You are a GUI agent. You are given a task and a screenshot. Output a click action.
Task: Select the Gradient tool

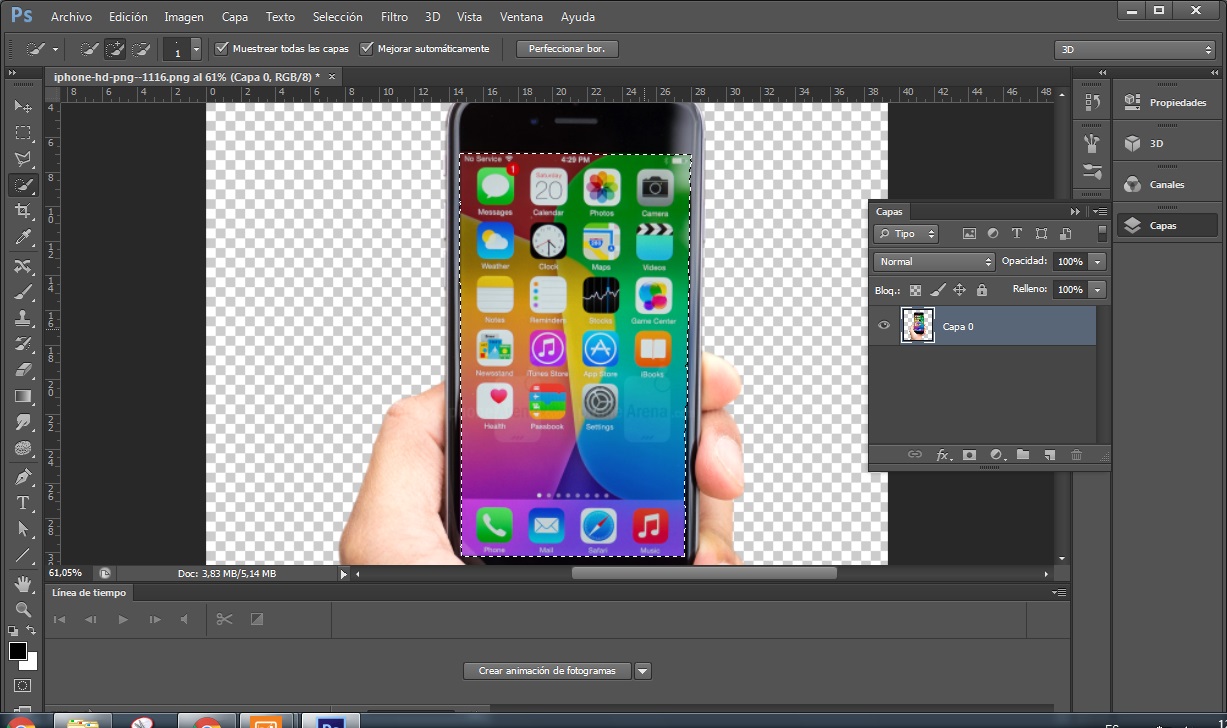pyautogui.click(x=23, y=397)
